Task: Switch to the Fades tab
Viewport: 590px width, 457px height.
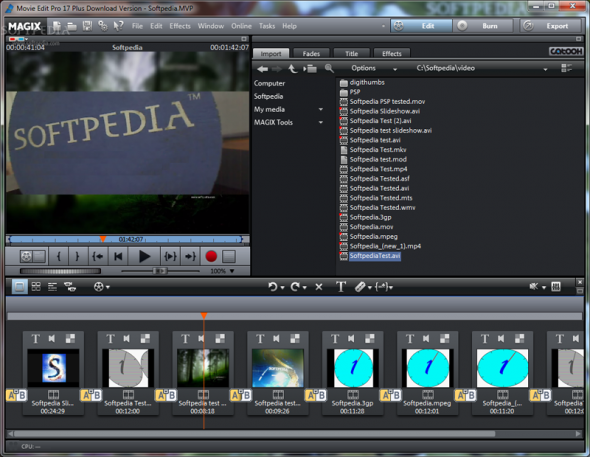Action: pyautogui.click(x=311, y=53)
